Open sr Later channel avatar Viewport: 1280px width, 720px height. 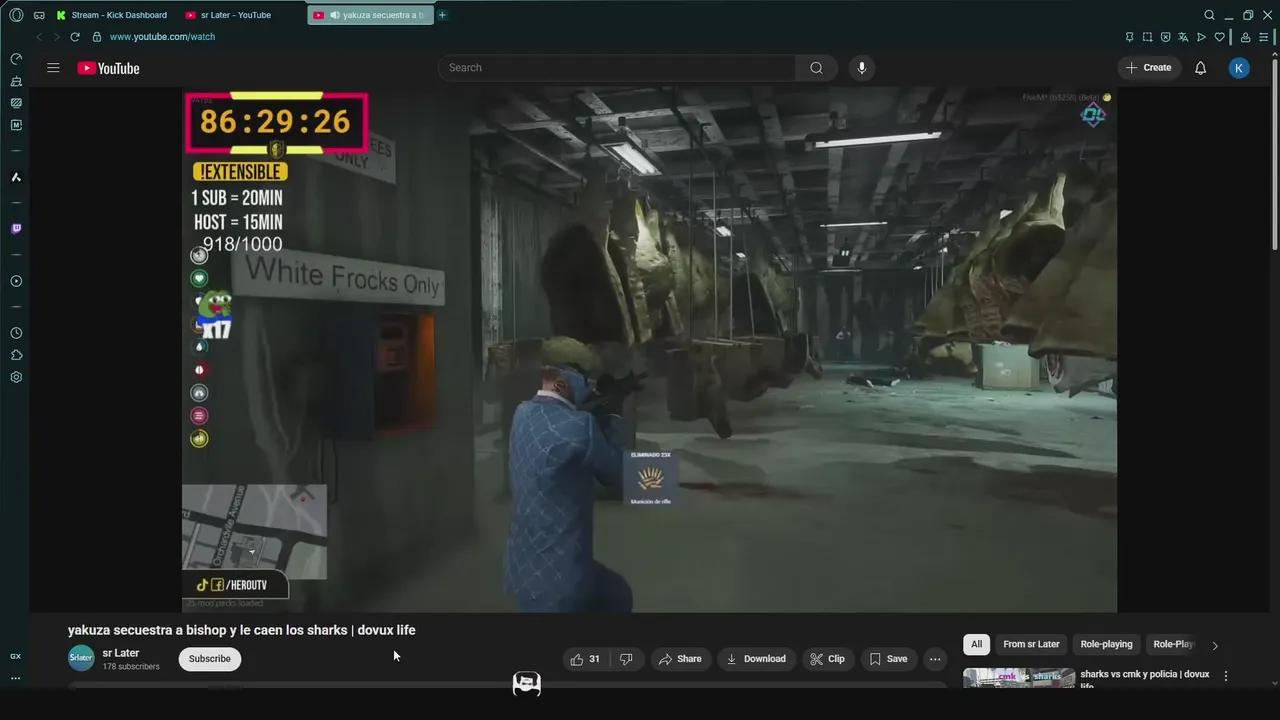click(x=81, y=658)
